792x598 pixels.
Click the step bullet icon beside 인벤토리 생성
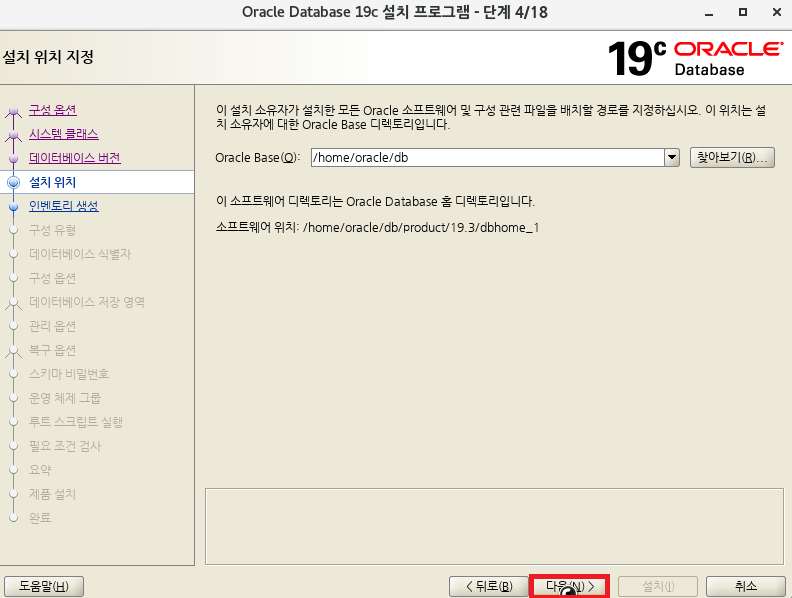(14, 206)
